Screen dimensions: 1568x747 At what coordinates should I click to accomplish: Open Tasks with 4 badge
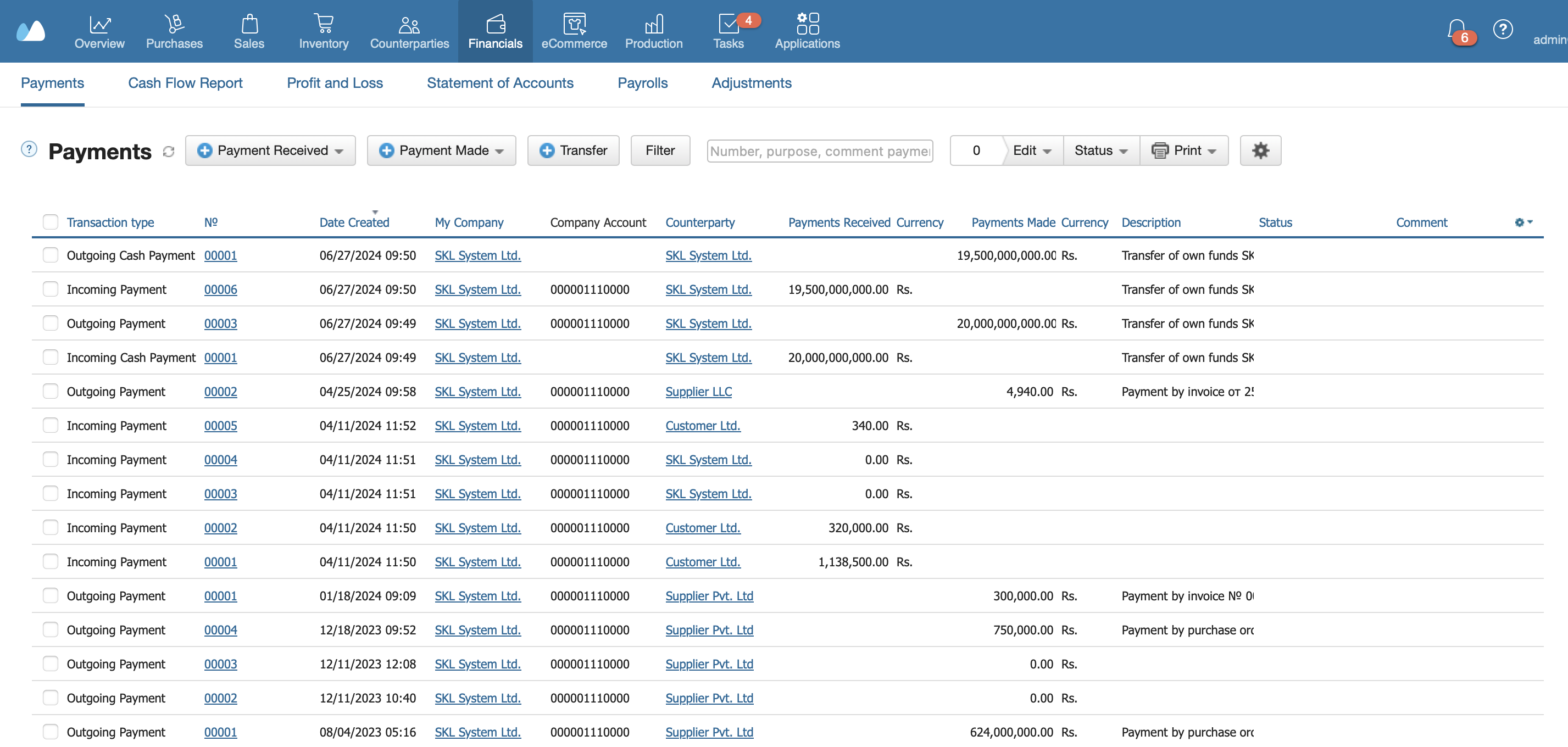click(x=729, y=32)
